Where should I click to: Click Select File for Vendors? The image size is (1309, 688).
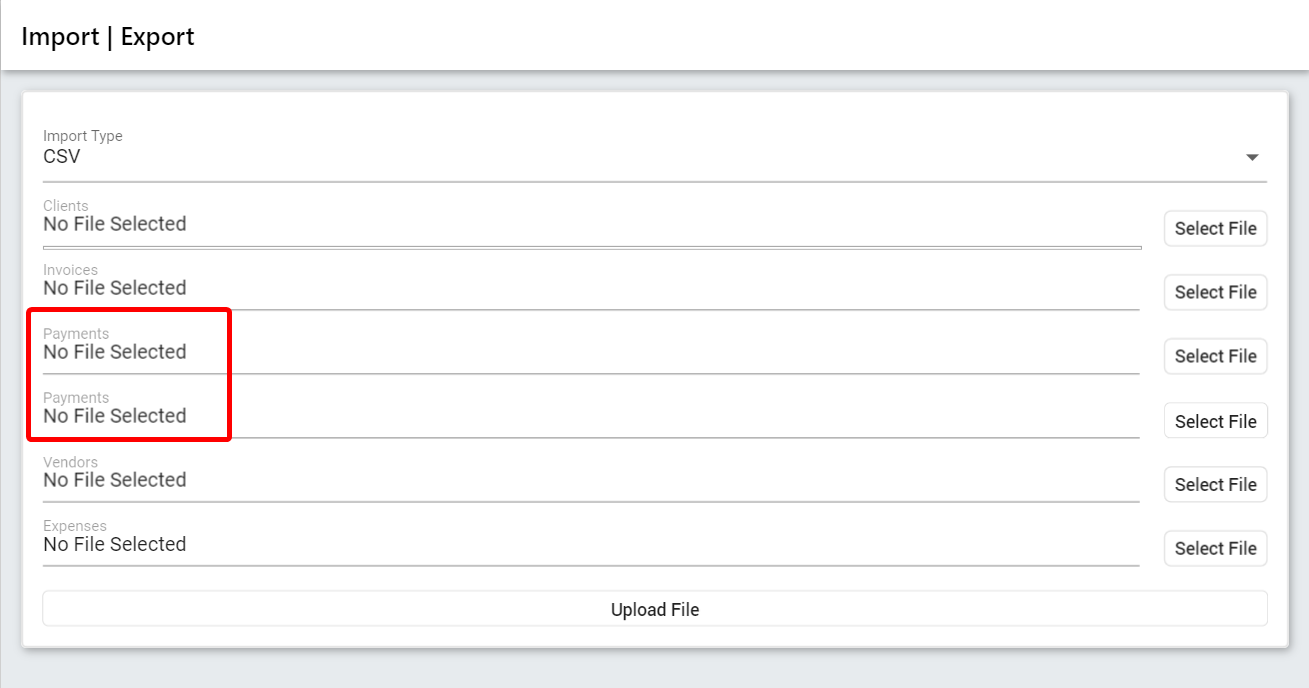point(1215,484)
